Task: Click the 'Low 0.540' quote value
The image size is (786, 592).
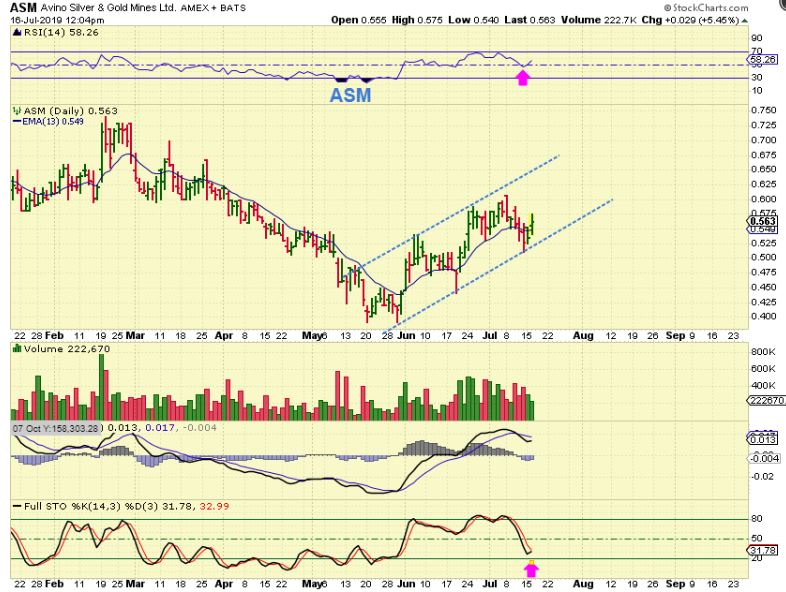Action: 474,20
